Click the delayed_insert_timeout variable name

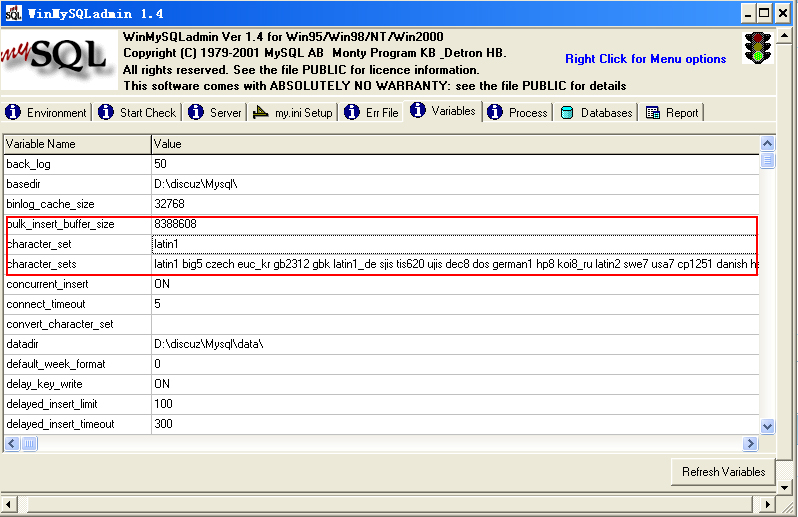[61, 424]
